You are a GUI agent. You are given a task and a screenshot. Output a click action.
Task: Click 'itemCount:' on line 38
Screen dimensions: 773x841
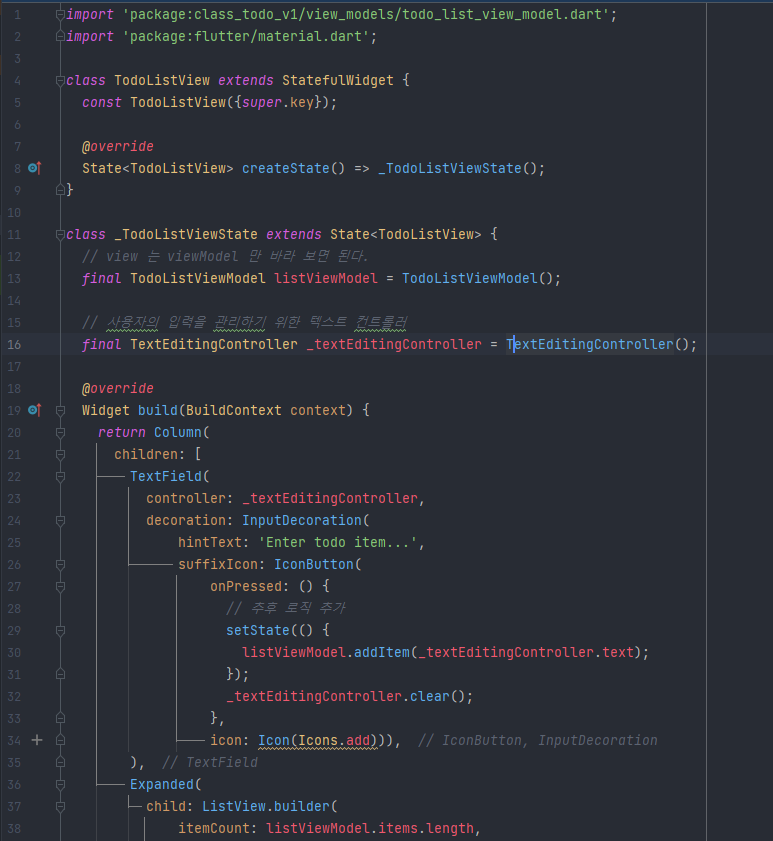point(214,828)
